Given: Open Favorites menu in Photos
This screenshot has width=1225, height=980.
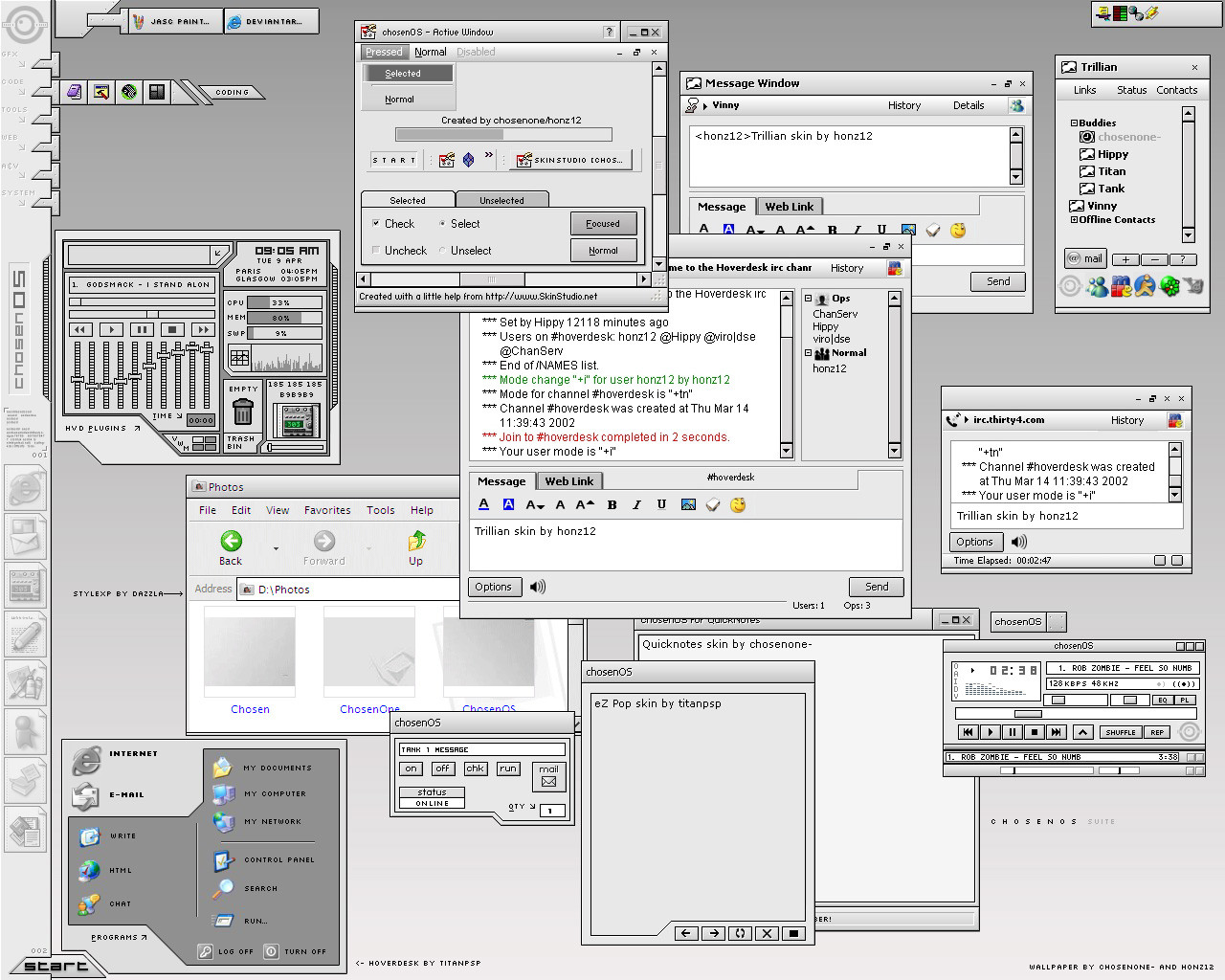Looking at the screenshot, I should click(327, 510).
